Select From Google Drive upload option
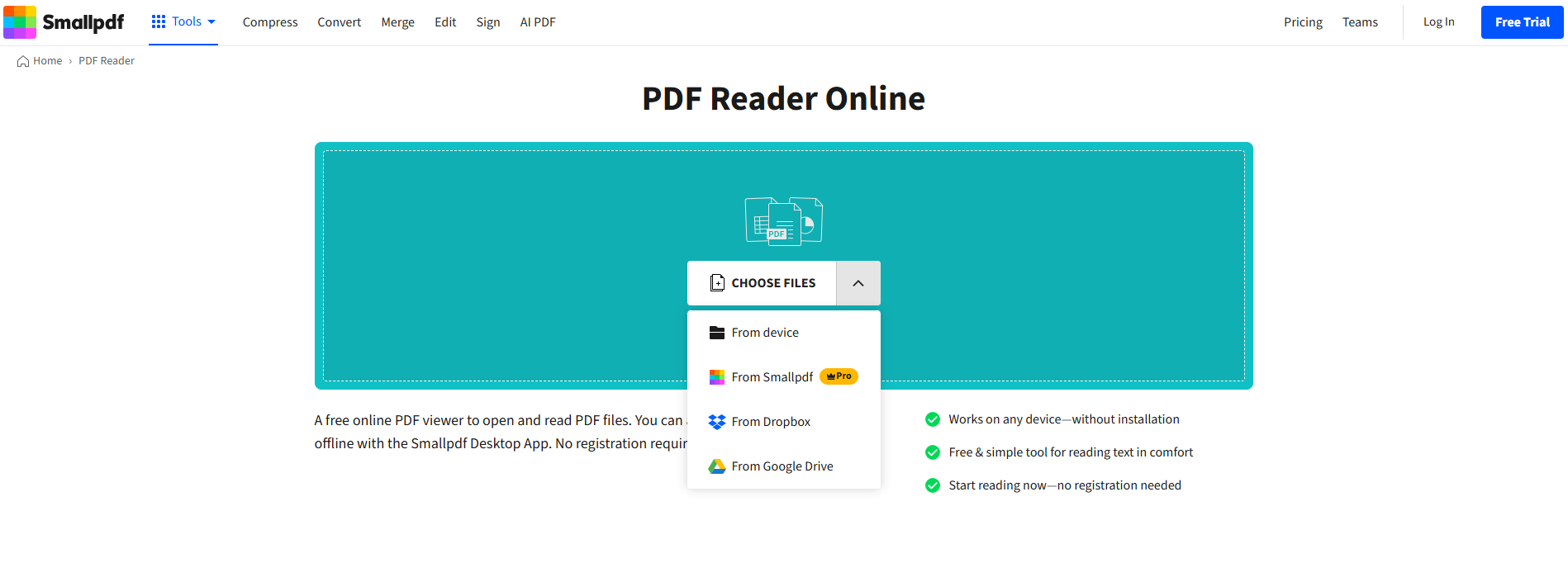The width and height of the screenshot is (1568, 577). pyautogui.click(x=784, y=466)
